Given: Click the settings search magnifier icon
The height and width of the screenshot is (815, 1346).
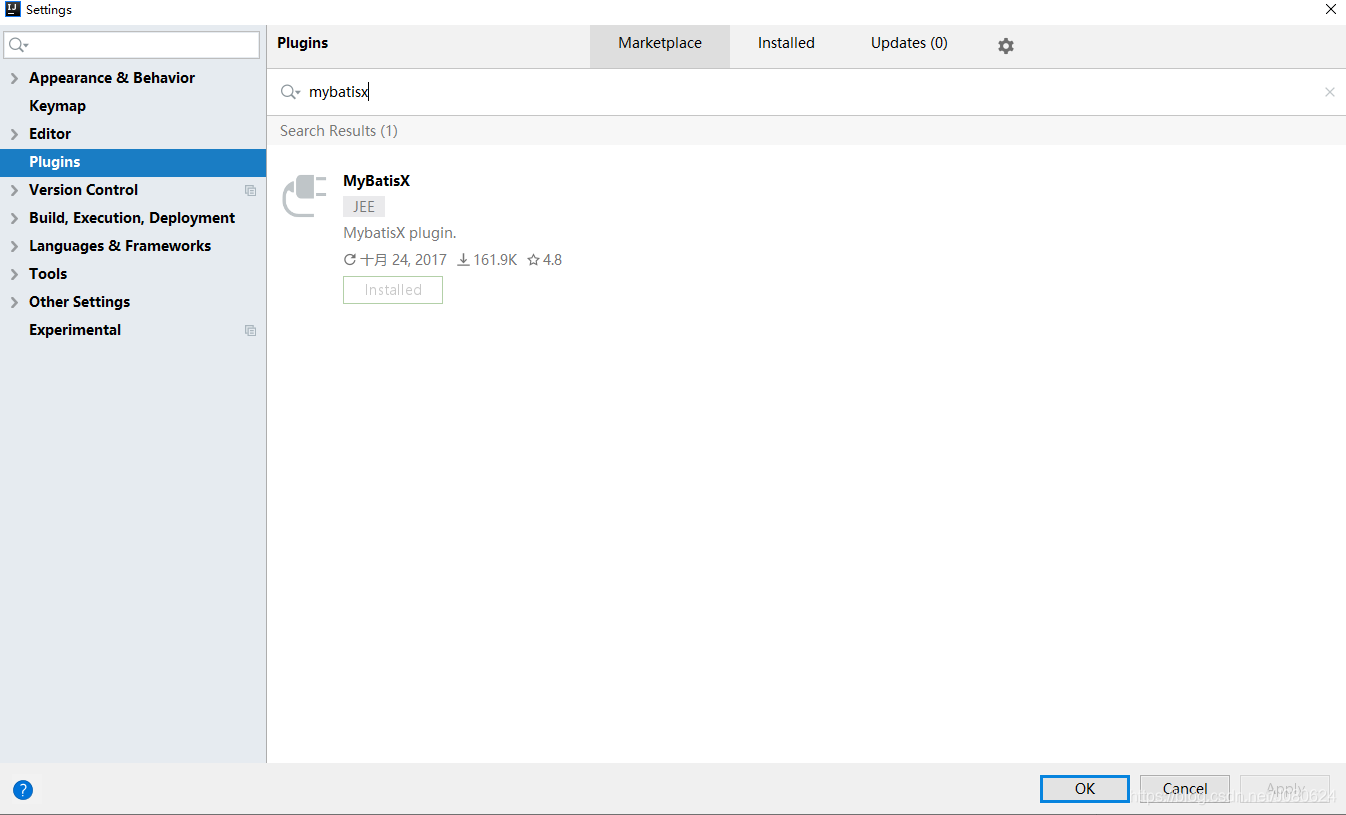Looking at the screenshot, I should pos(18,45).
